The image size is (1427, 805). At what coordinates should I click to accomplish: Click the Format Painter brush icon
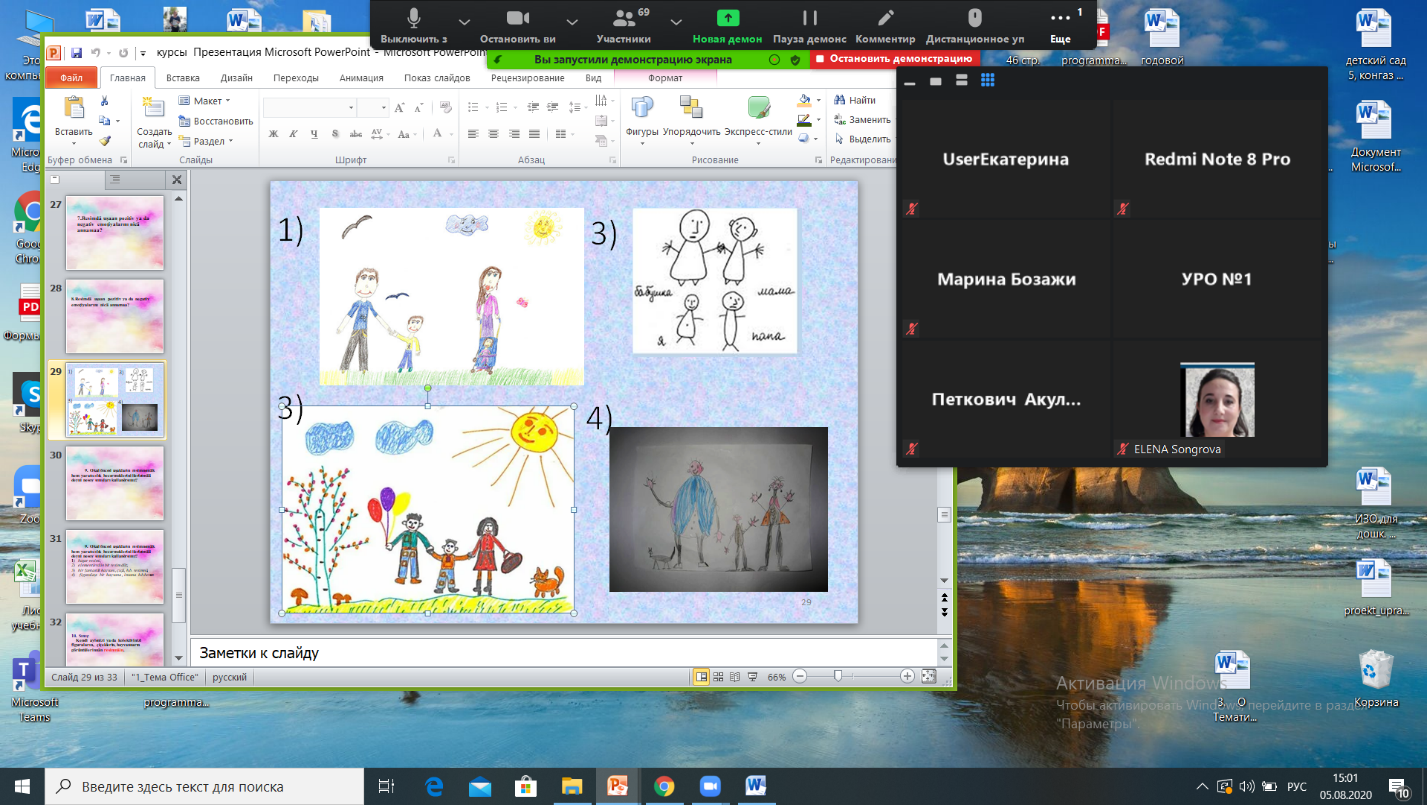pyautogui.click(x=104, y=142)
